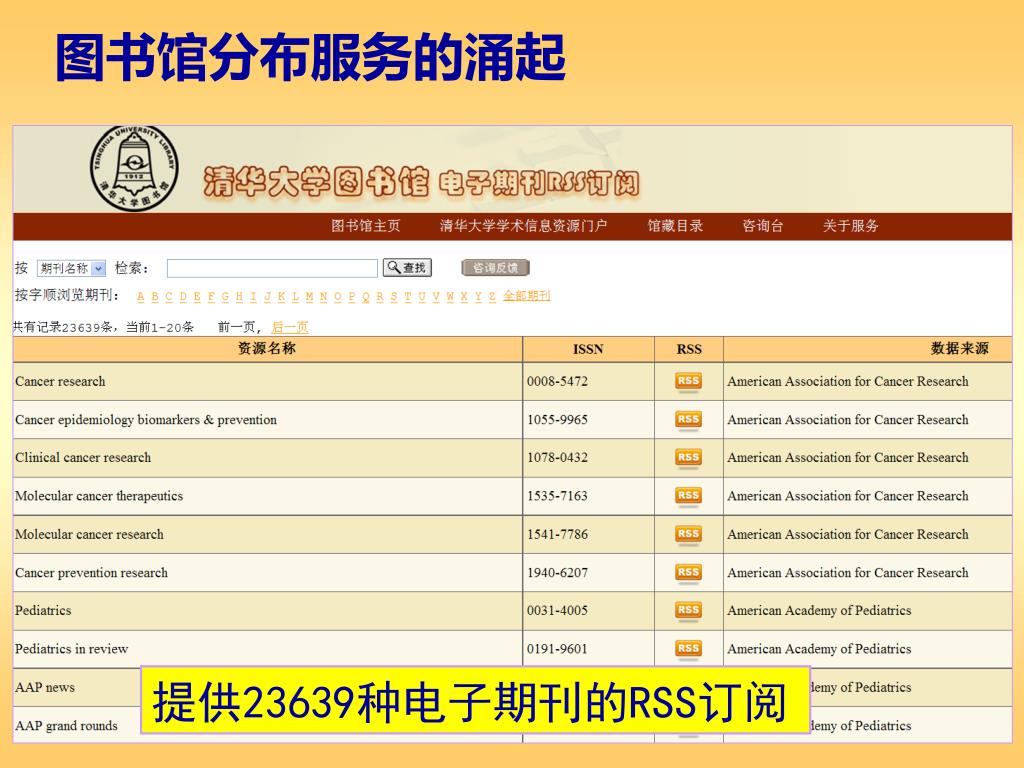Browse journals starting with letter C

tap(168, 296)
